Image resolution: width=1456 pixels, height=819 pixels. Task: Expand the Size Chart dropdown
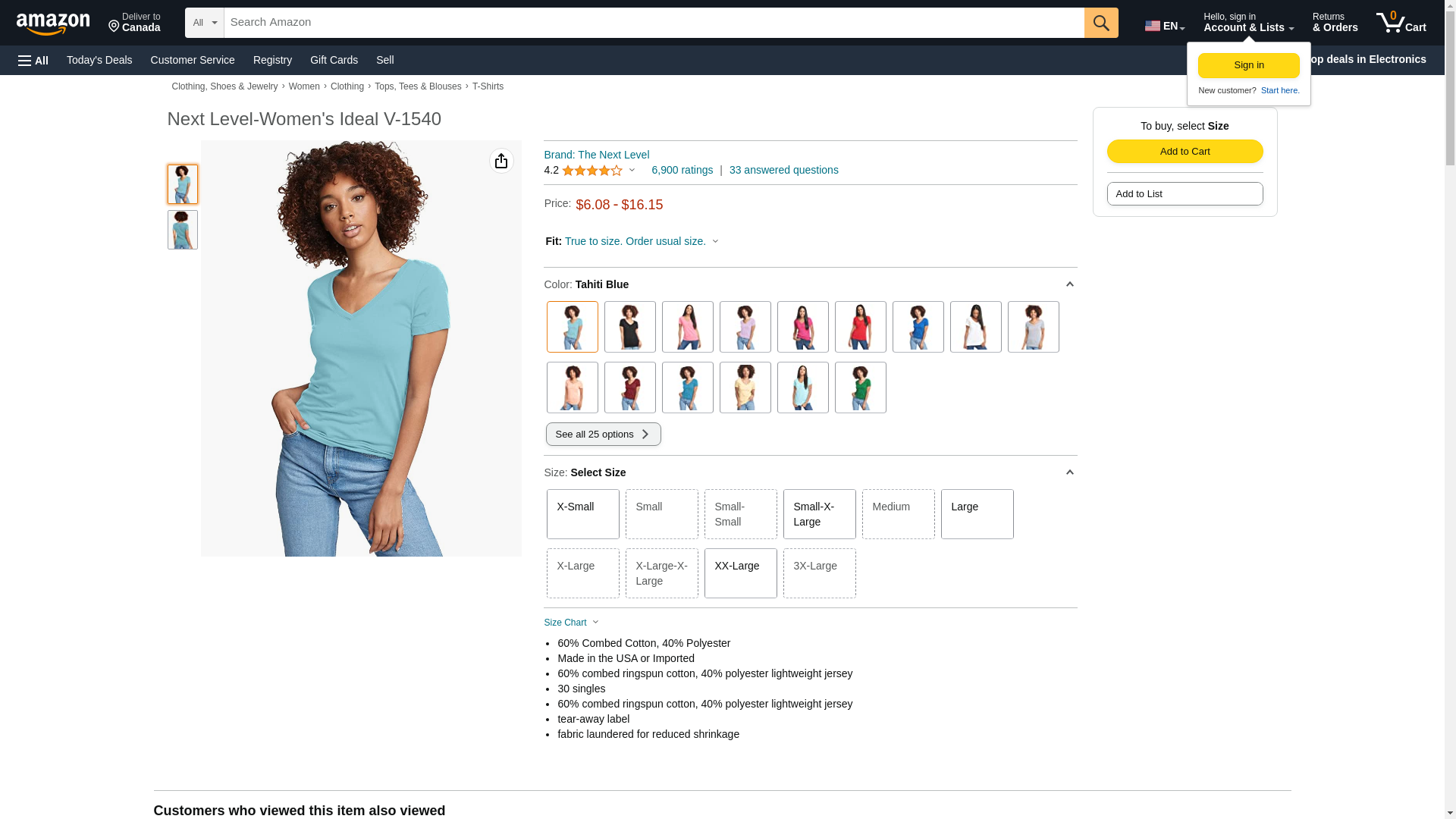click(x=571, y=623)
